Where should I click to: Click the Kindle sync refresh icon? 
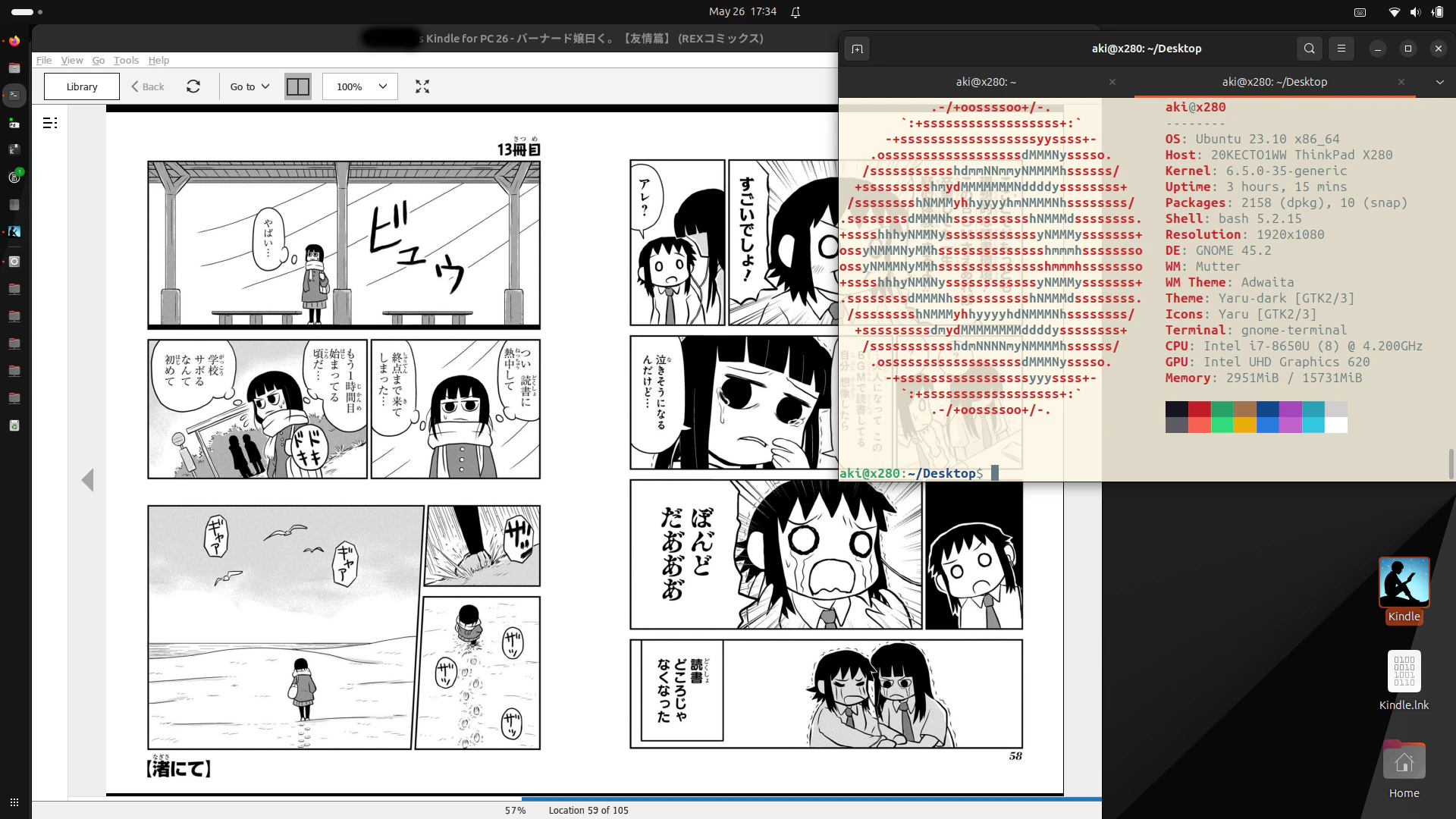click(x=193, y=86)
